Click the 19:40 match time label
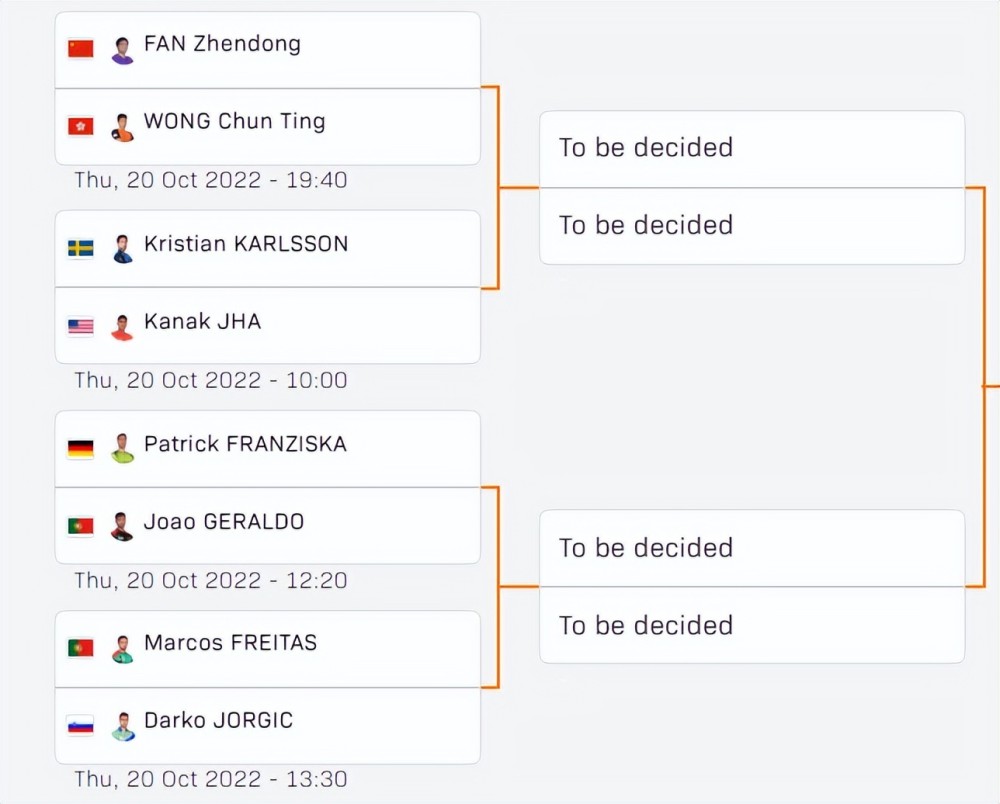This screenshot has height=804, width=1000. click(x=211, y=181)
